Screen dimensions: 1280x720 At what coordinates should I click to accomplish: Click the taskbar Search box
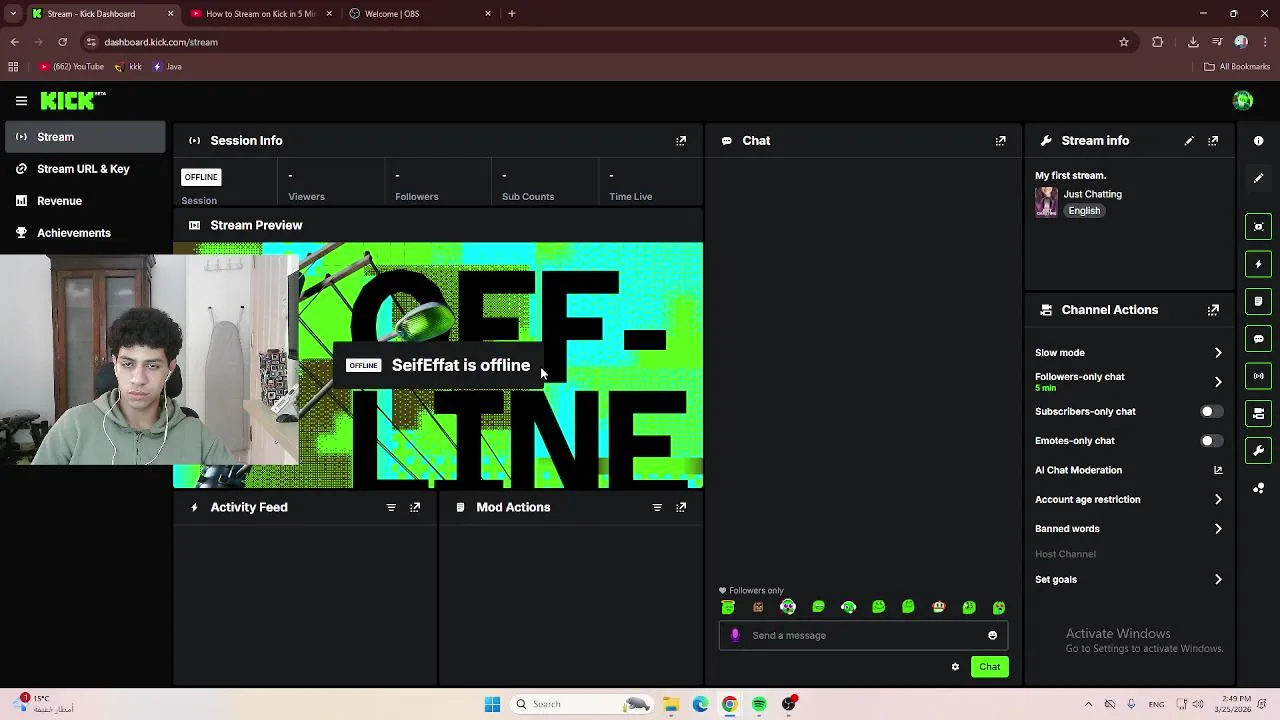click(582, 704)
